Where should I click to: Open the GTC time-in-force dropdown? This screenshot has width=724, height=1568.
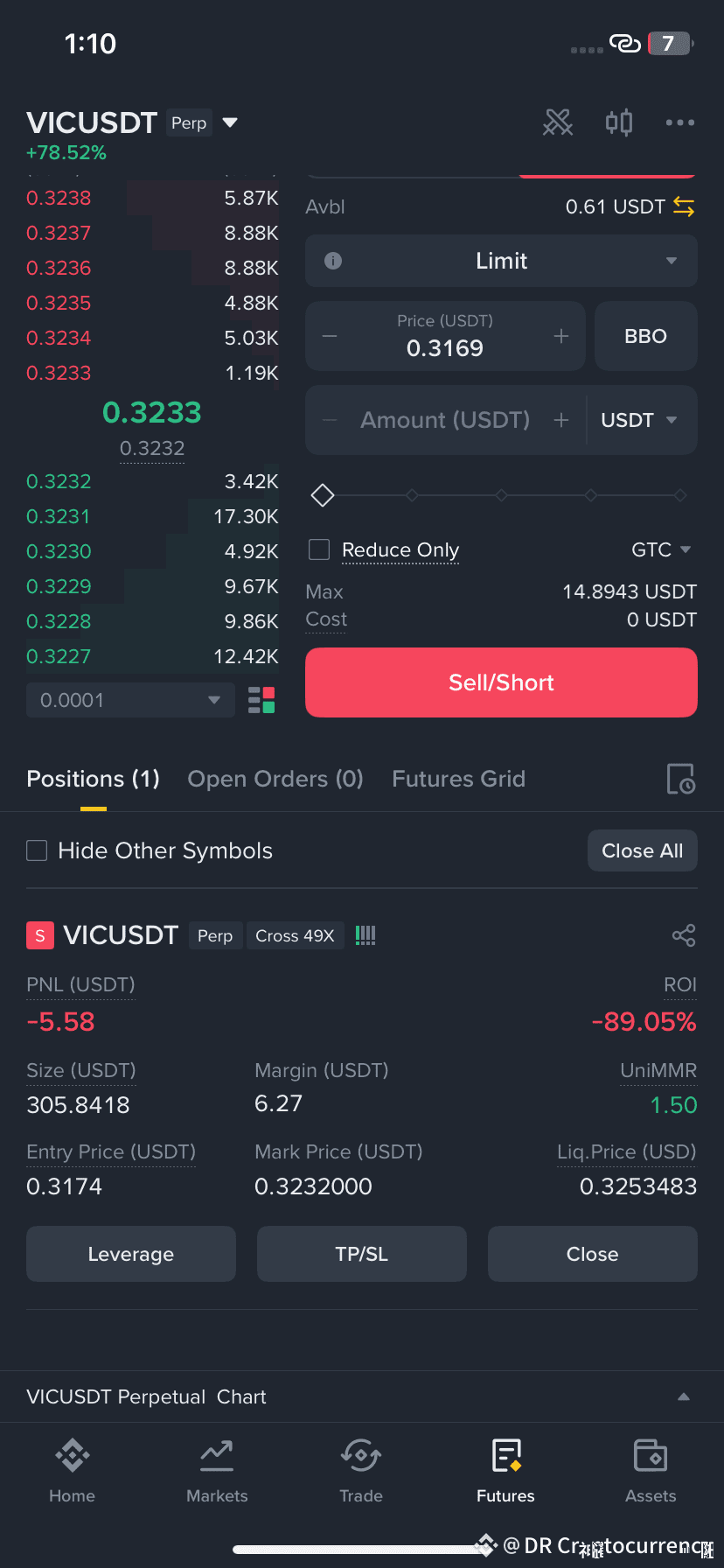pyautogui.click(x=661, y=549)
